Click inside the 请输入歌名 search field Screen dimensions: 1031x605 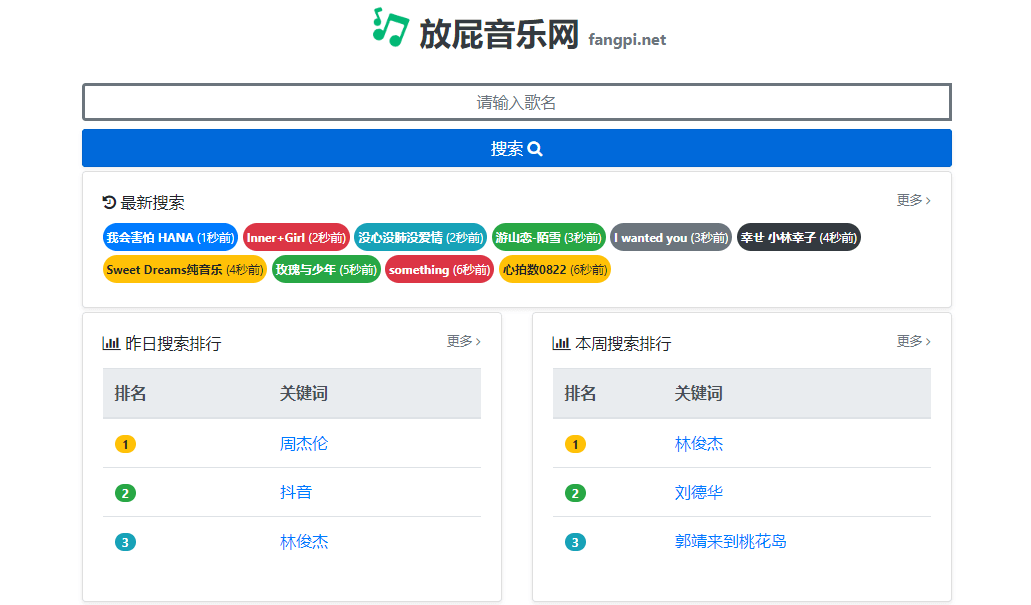[515, 102]
